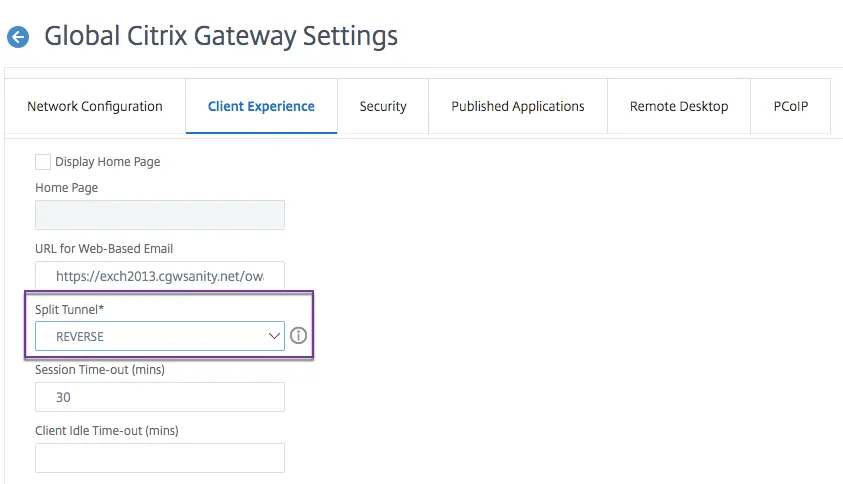
Task: Click the Session Time-out field
Action: tap(160, 397)
